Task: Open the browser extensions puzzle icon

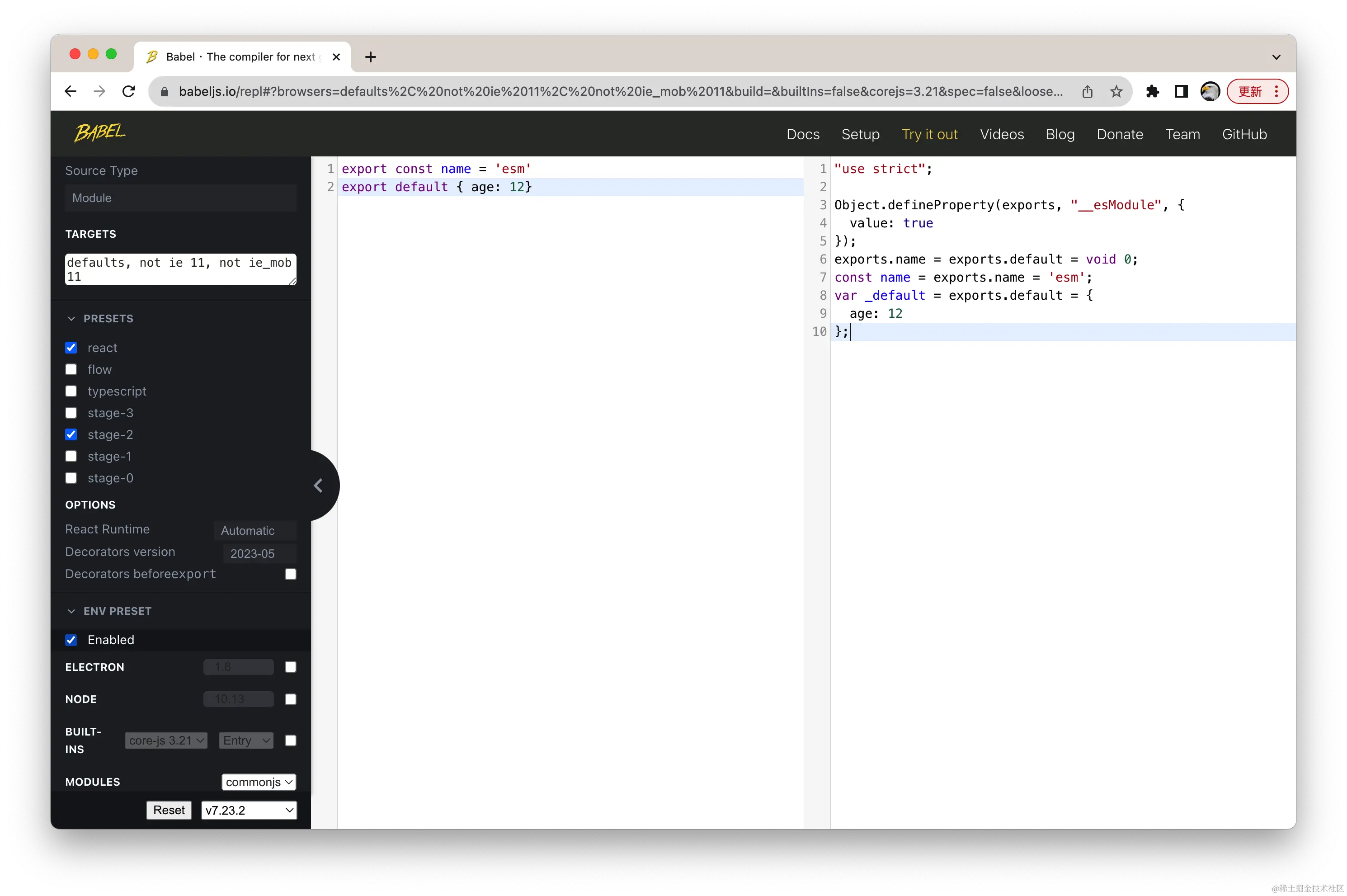Action: pos(1152,91)
